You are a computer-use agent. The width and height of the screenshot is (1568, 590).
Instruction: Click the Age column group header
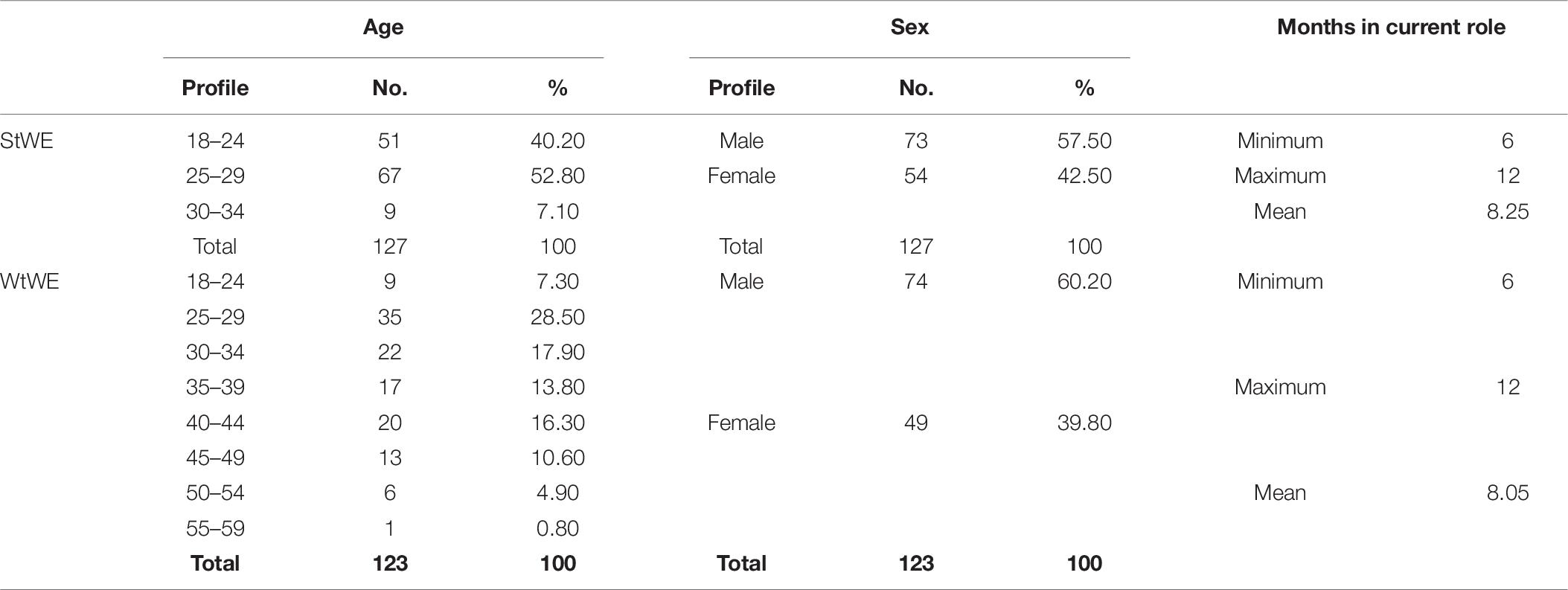pos(383,28)
